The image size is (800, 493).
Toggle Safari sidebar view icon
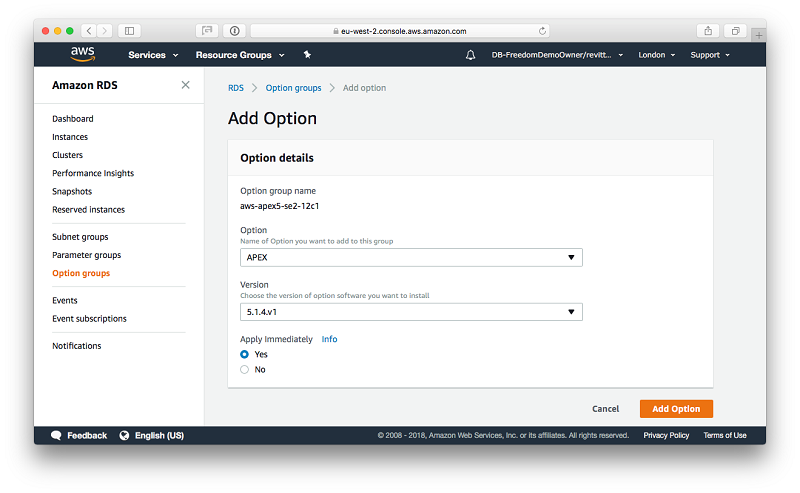pyautogui.click(x=130, y=31)
